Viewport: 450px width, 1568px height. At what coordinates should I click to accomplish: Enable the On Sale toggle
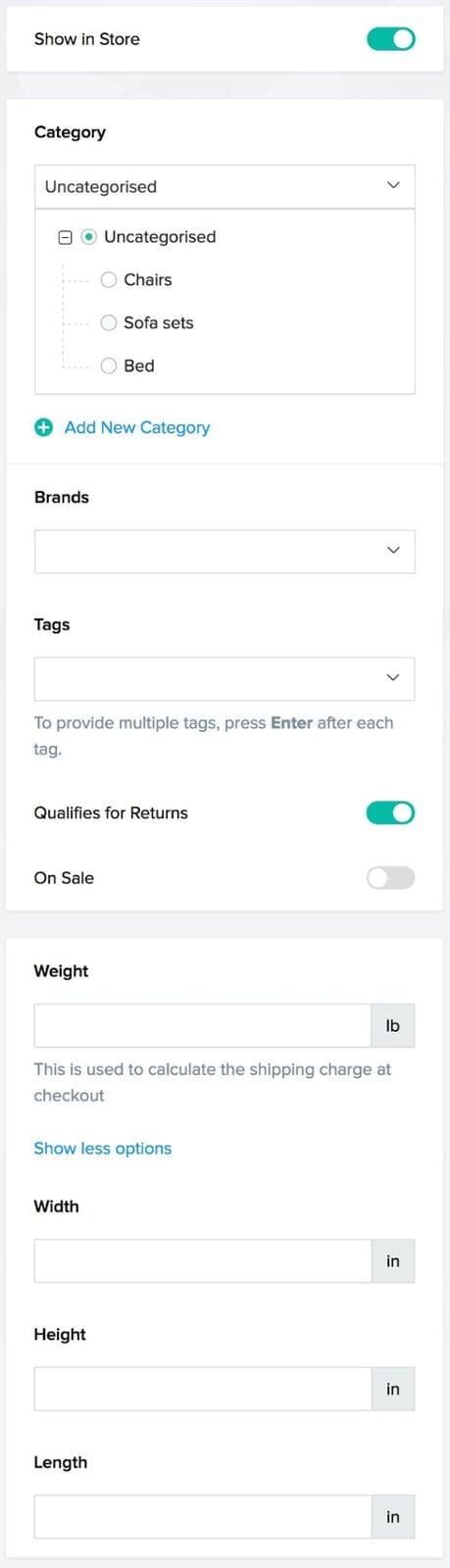tap(390, 877)
